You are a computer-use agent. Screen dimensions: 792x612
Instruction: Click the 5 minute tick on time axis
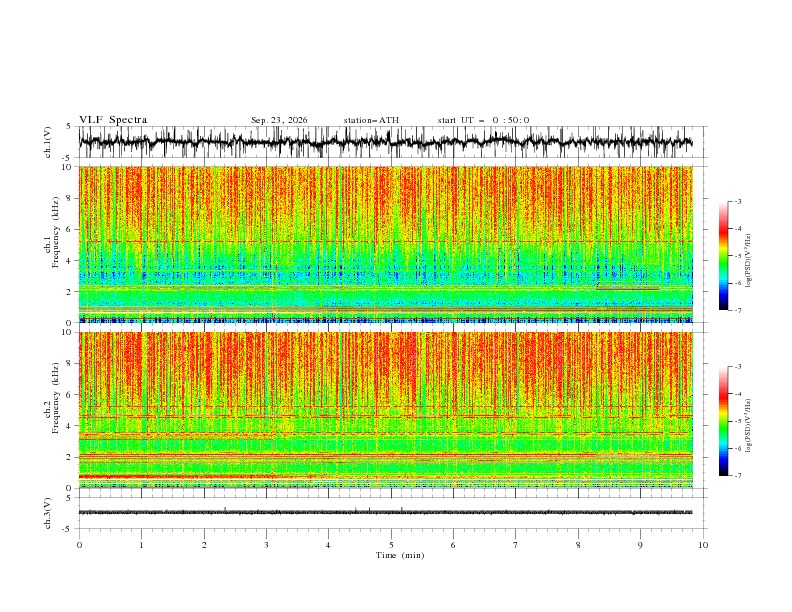point(391,545)
